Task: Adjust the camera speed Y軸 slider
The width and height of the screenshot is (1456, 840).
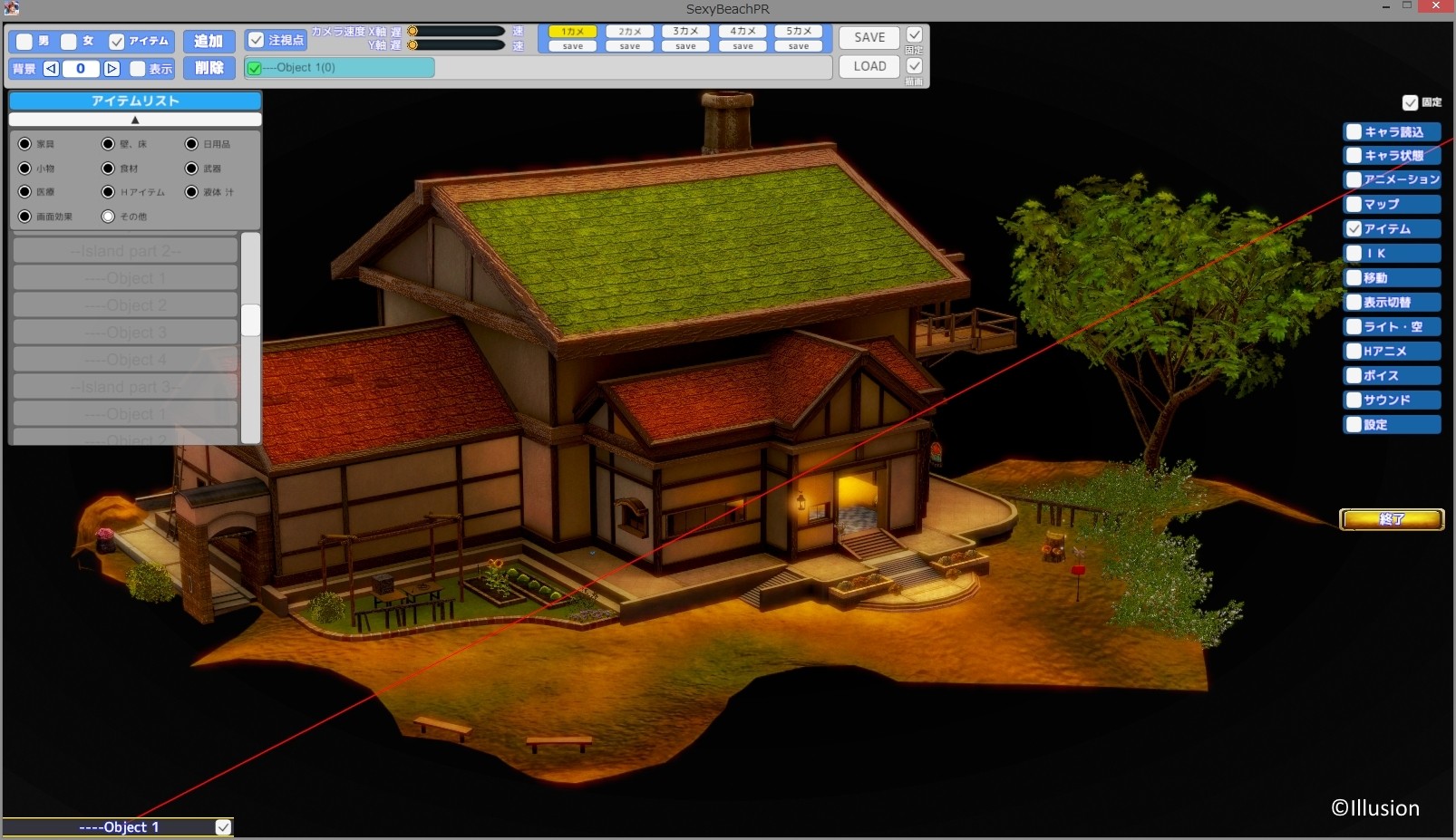Action: [x=456, y=44]
